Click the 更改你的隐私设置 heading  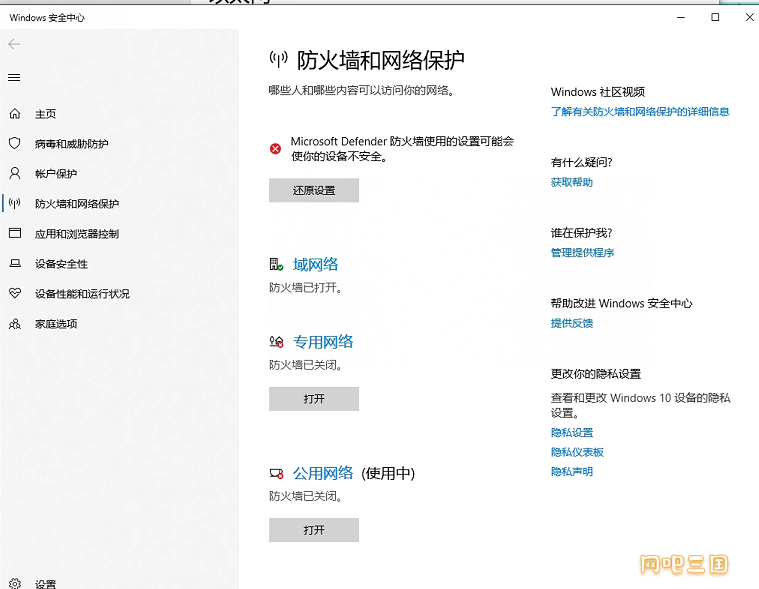pos(596,374)
